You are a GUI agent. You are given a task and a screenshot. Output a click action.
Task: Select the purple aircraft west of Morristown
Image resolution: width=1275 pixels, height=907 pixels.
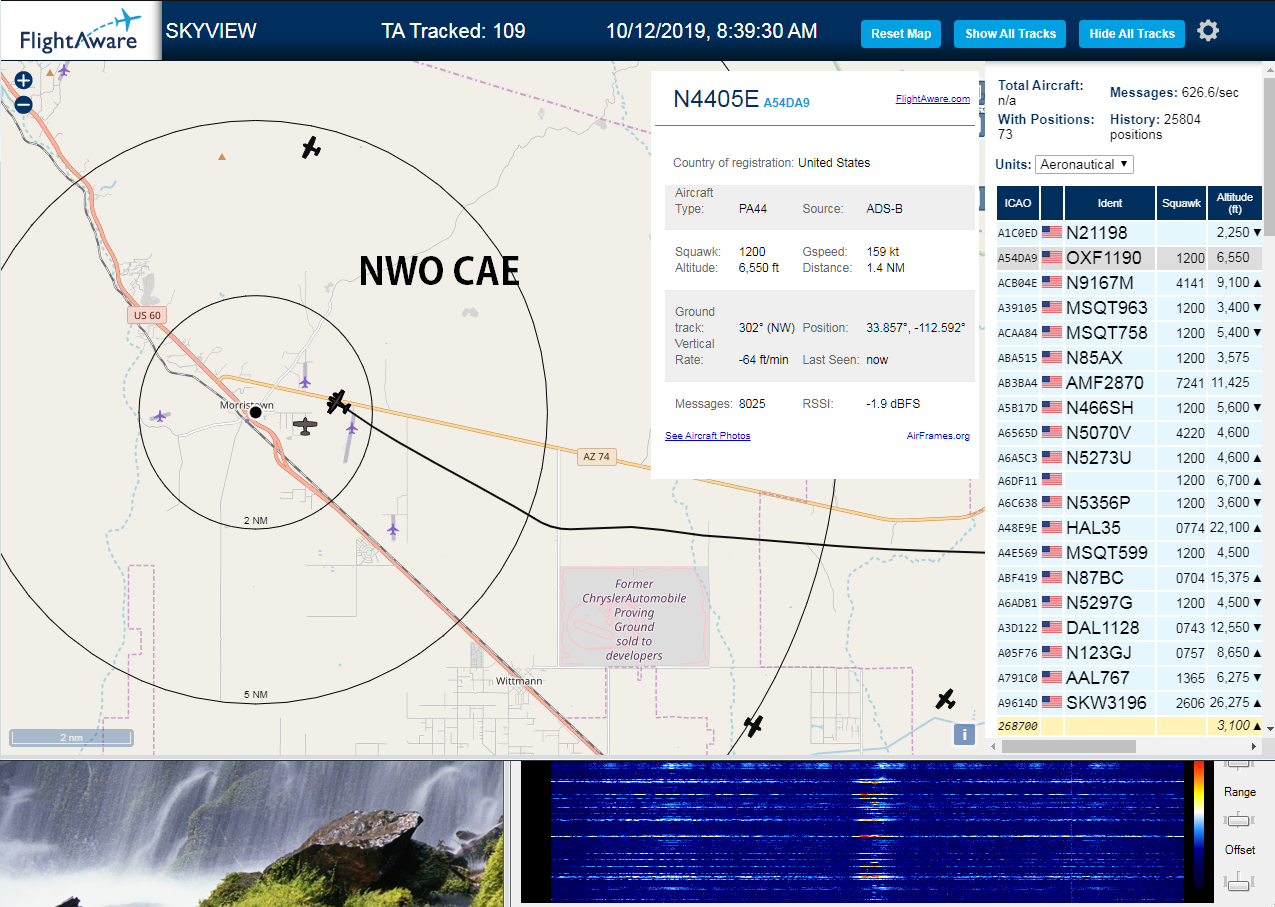pos(159,415)
